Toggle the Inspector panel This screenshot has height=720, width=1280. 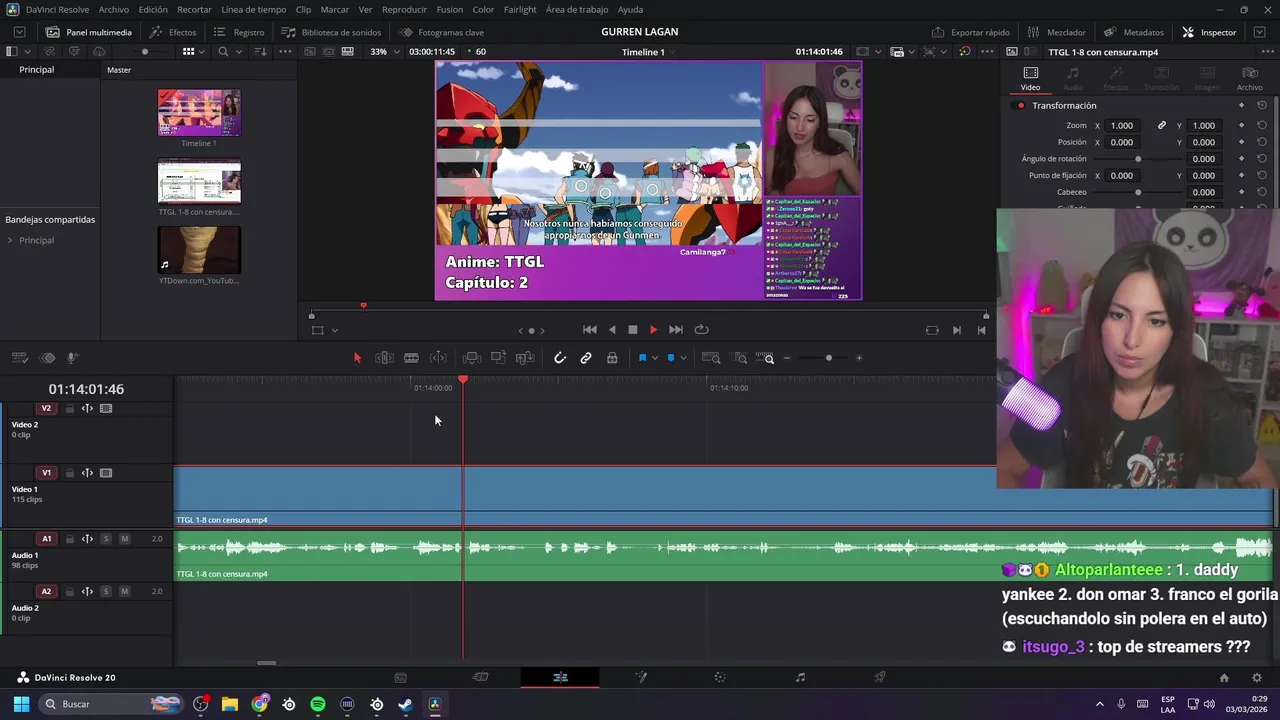[x=1209, y=32]
